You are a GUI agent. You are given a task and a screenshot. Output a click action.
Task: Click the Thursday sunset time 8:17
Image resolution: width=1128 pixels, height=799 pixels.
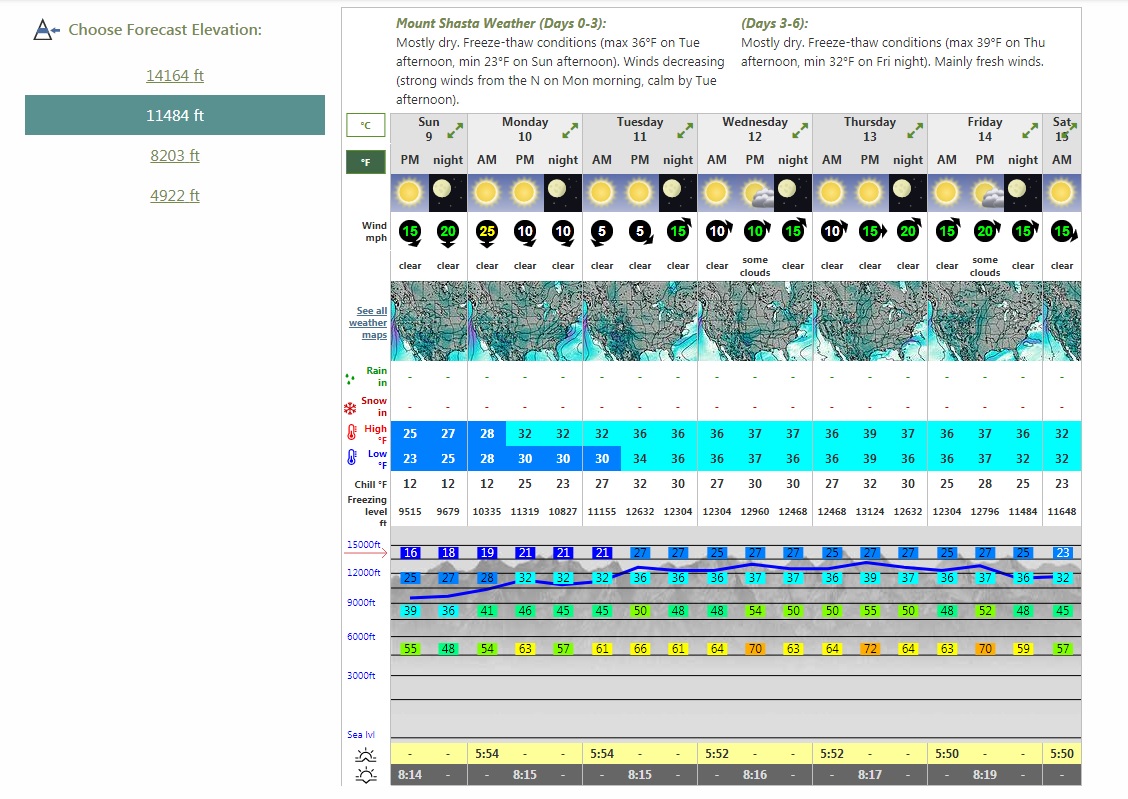pyautogui.click(x=870, y=775)
